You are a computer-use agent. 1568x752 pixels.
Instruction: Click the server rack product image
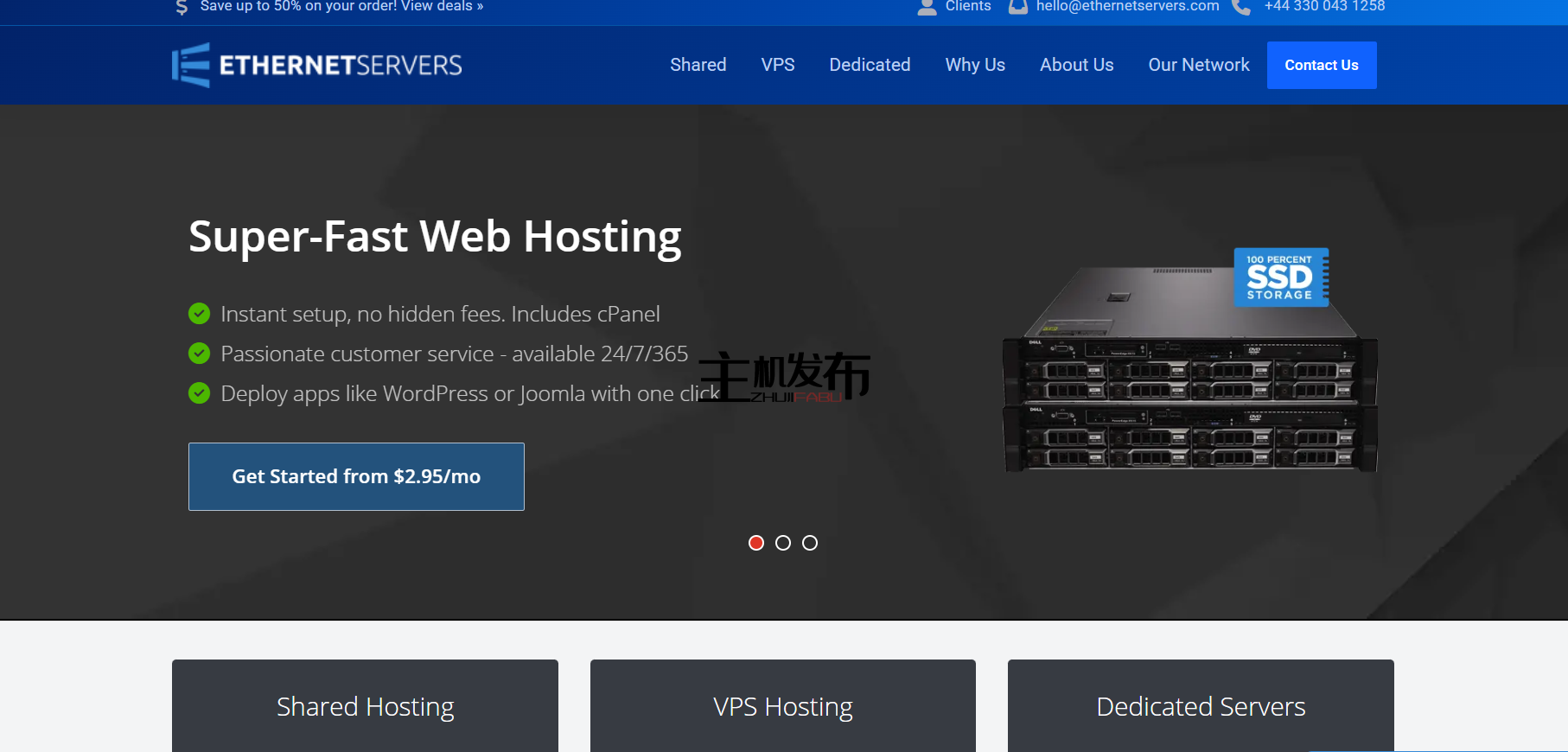click(x=1189, y=389)
